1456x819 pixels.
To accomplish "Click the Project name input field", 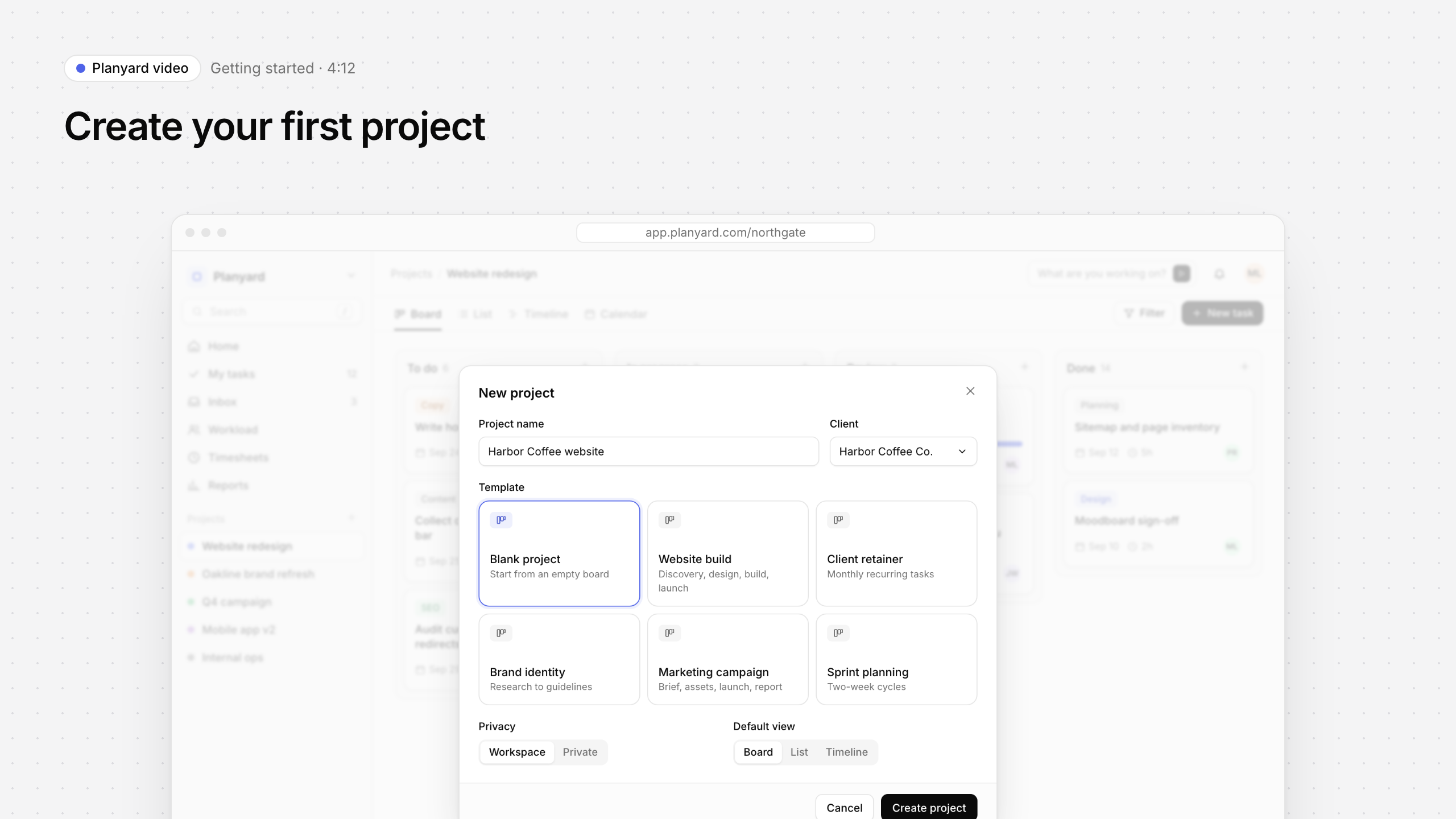I will pyautogui.click(x=648, y=452).
